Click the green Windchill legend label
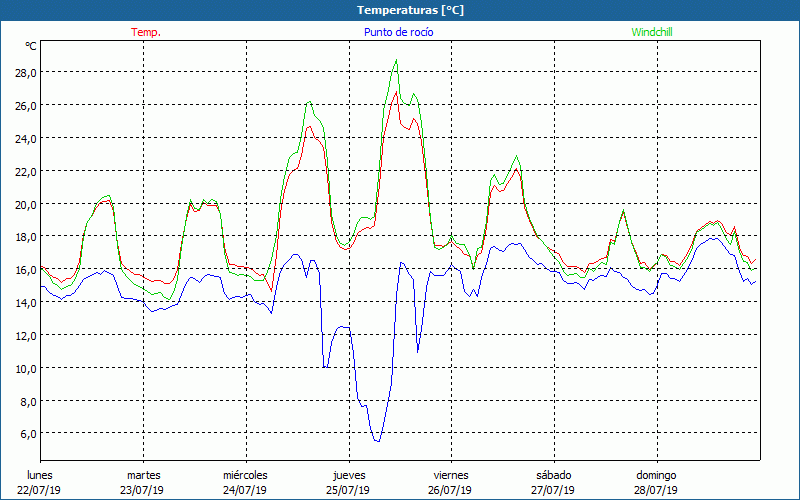Viewport: 800px width, 500px height. [x=652, y=32]
